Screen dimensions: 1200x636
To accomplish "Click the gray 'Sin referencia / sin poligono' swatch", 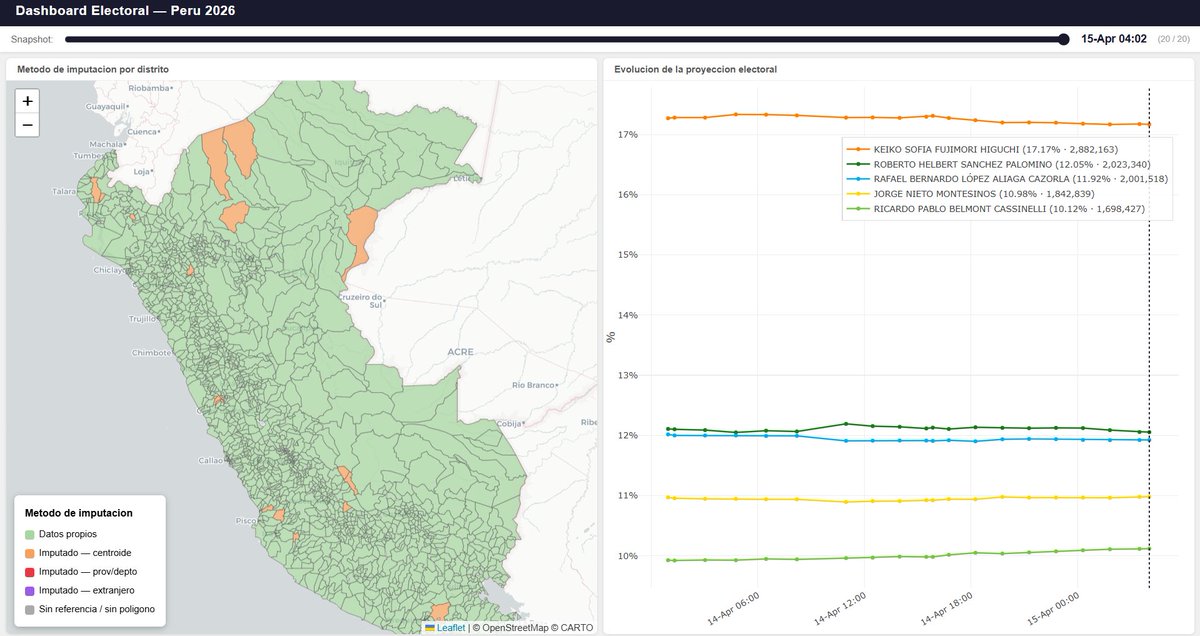I will pyautogui.click(x=30, y=609).
